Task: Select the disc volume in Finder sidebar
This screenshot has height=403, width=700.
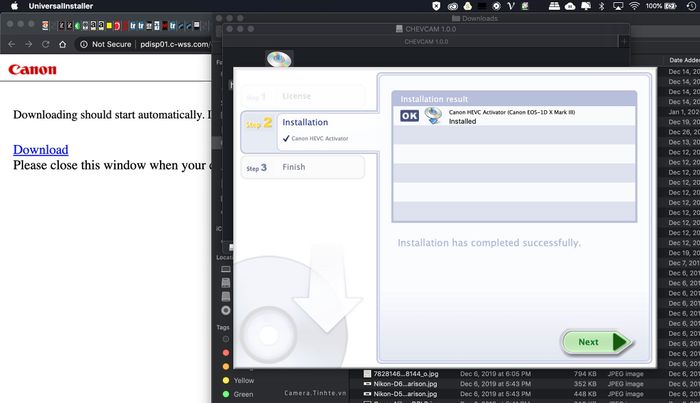Action: (x=226, y=310)
